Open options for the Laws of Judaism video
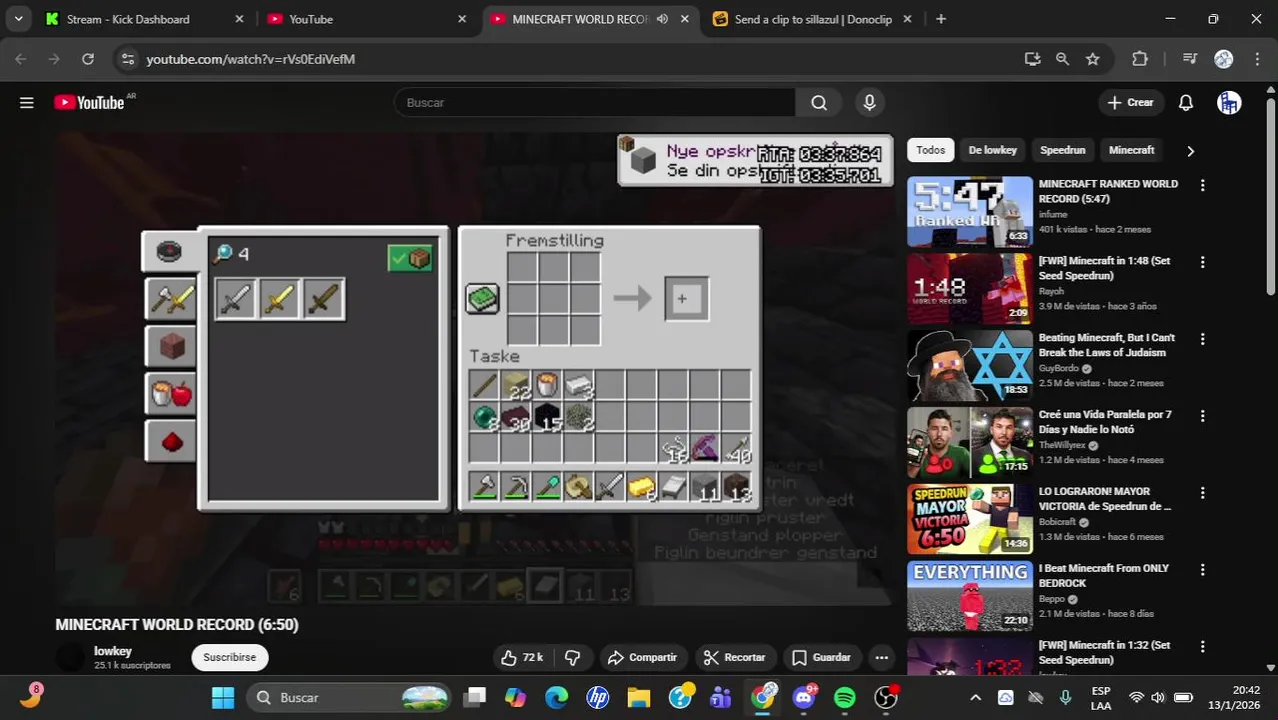 [x=1202, y=339]
